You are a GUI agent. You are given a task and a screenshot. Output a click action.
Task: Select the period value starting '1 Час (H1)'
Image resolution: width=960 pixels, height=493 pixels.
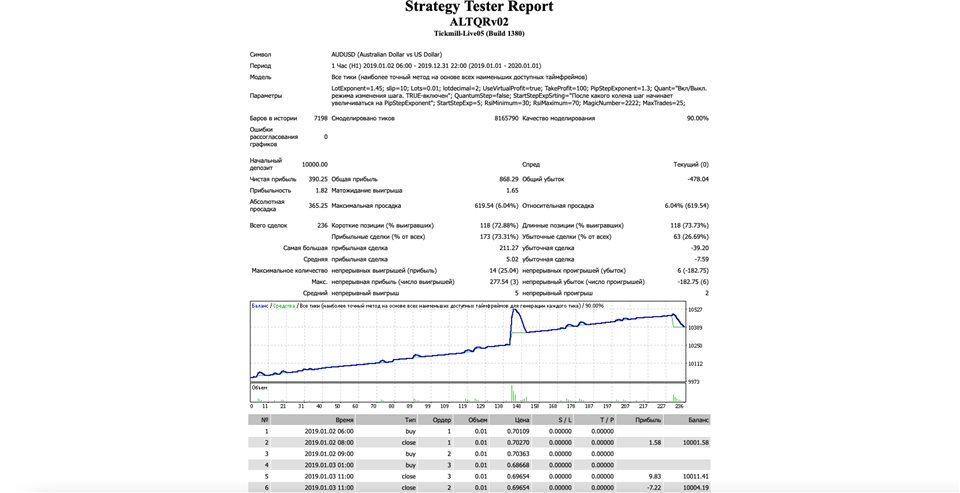point(435,66)
